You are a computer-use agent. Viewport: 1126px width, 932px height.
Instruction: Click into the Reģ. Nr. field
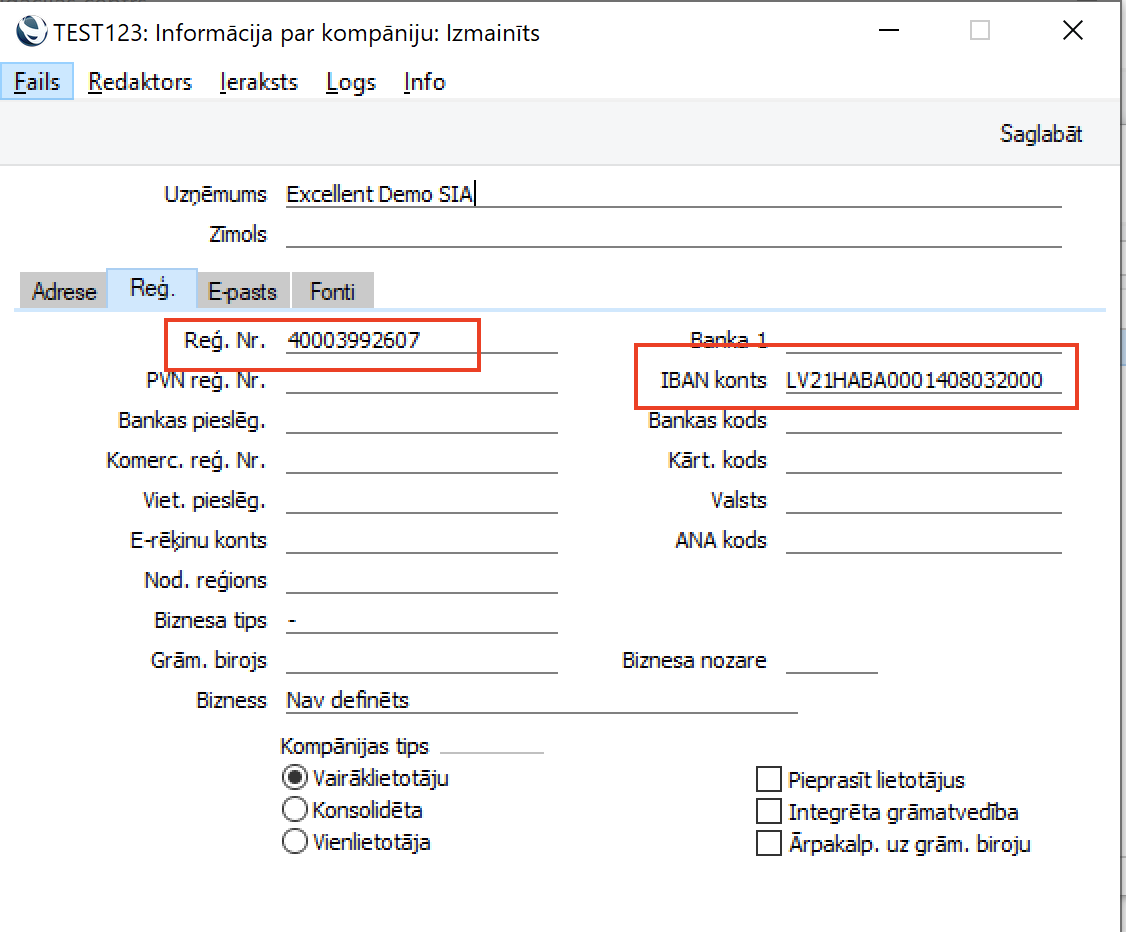[x=420, y=341]
